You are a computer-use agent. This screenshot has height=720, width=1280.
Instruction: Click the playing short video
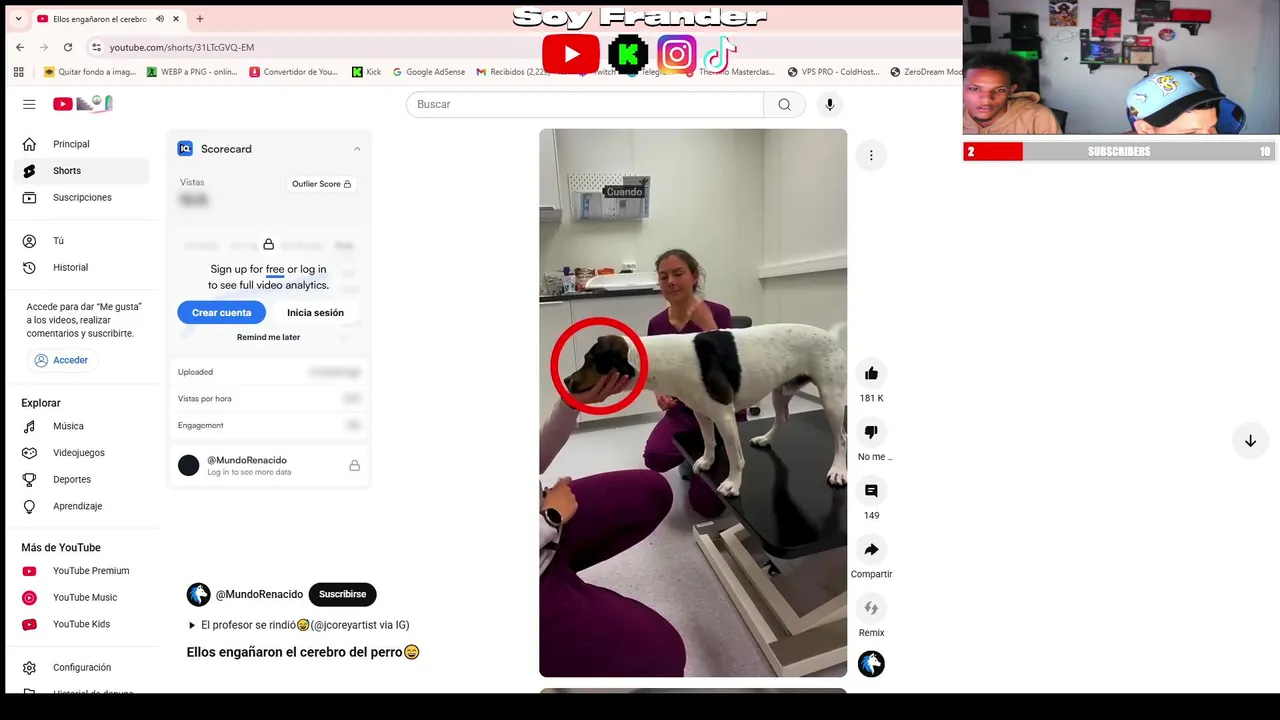click(x=693, y=403)
